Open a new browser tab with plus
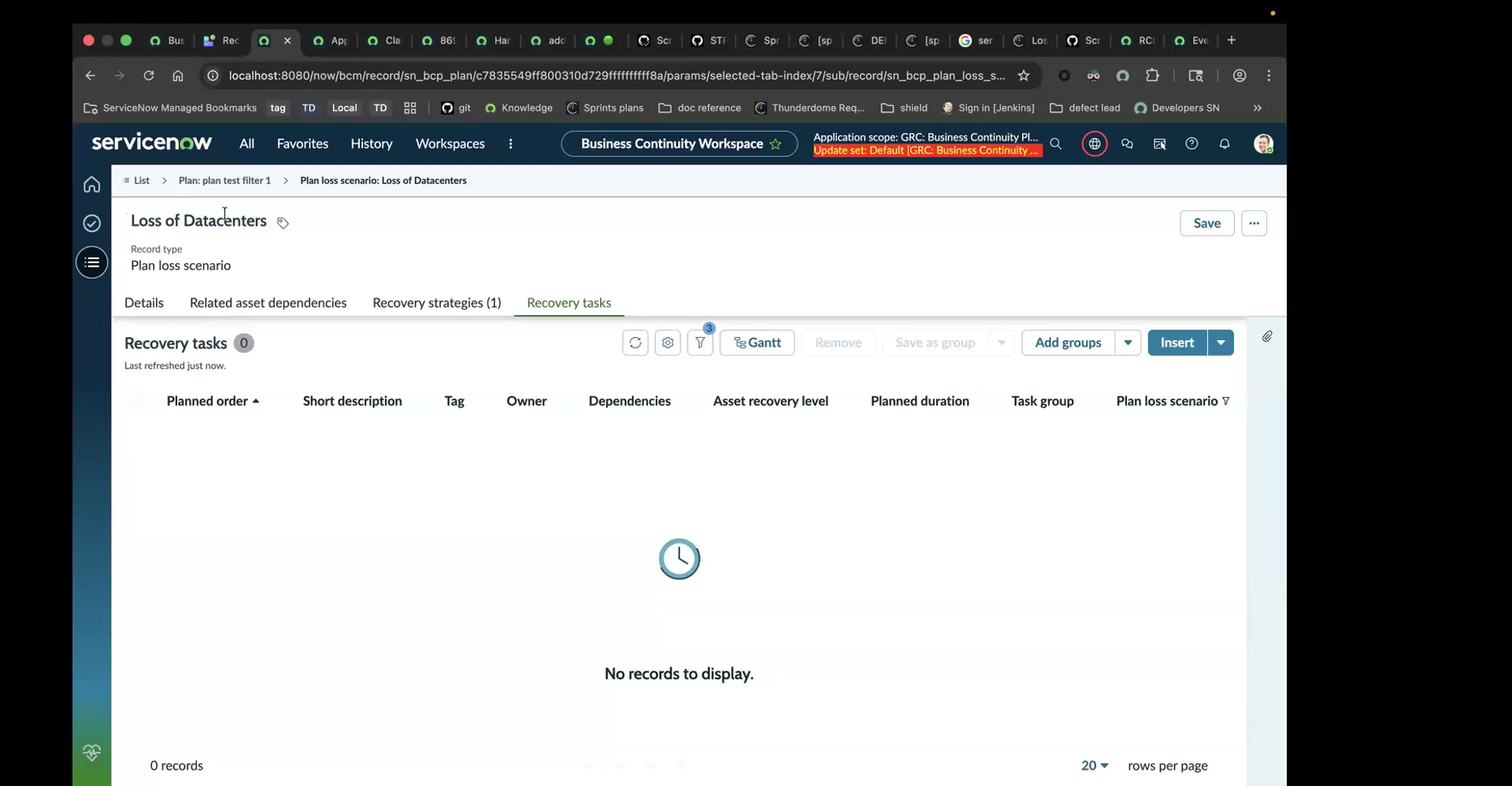1512x786 pixels. pos(1232,40)
